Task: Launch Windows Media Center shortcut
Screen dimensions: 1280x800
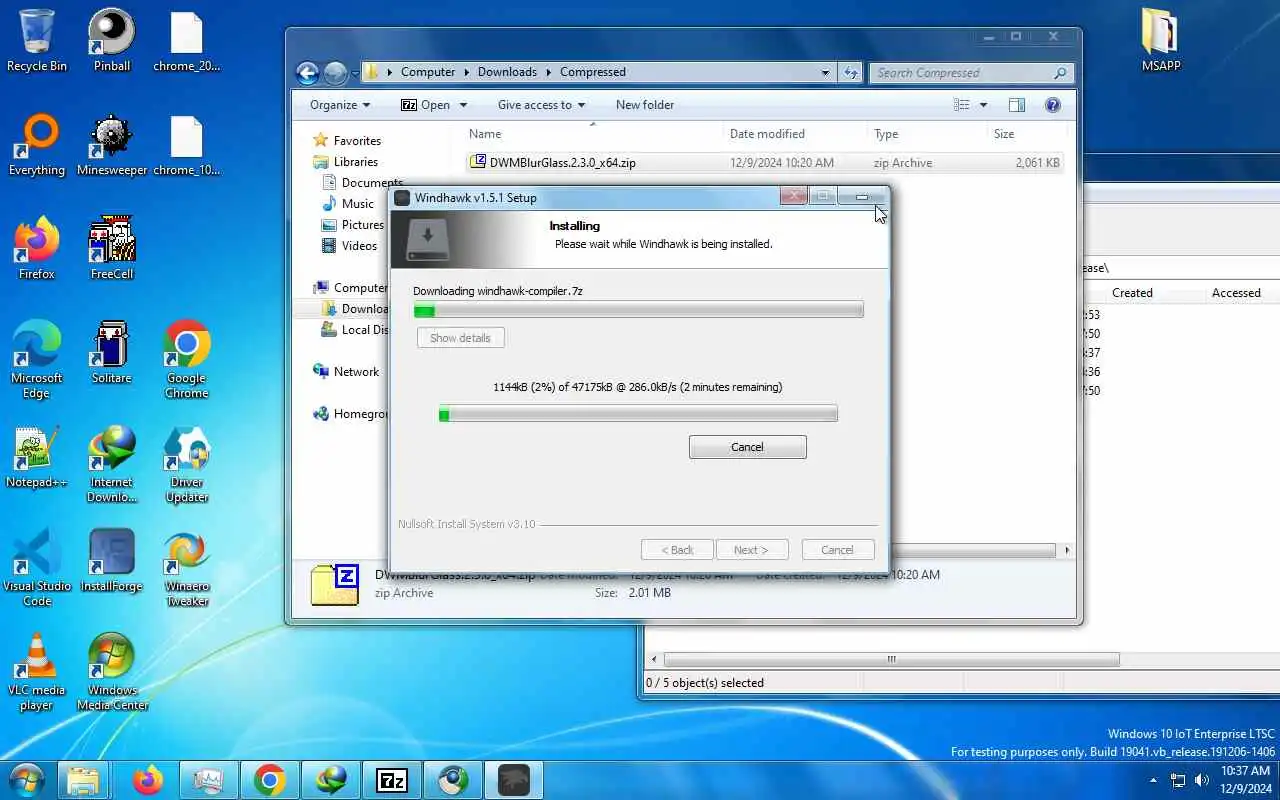Action: pos(112,671)
